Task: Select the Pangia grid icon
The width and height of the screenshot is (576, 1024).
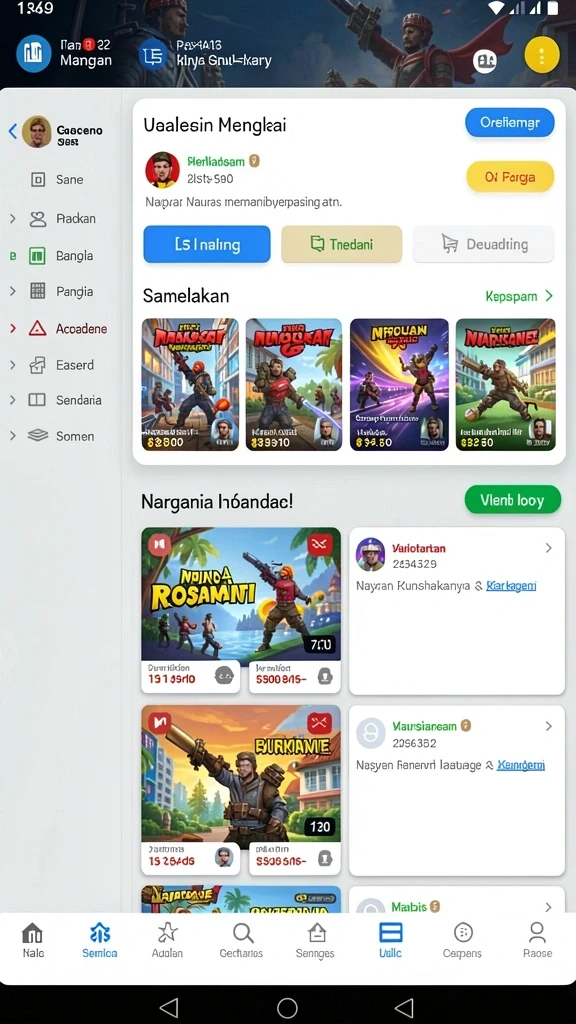Action: (38, 291)
